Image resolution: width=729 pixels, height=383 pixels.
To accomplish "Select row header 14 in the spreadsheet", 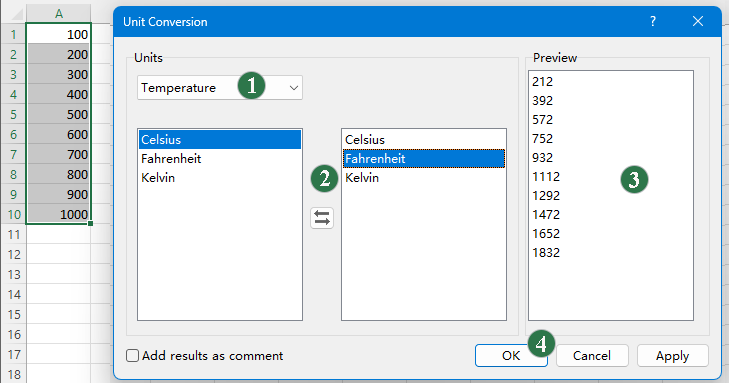I will pos(13,294).
